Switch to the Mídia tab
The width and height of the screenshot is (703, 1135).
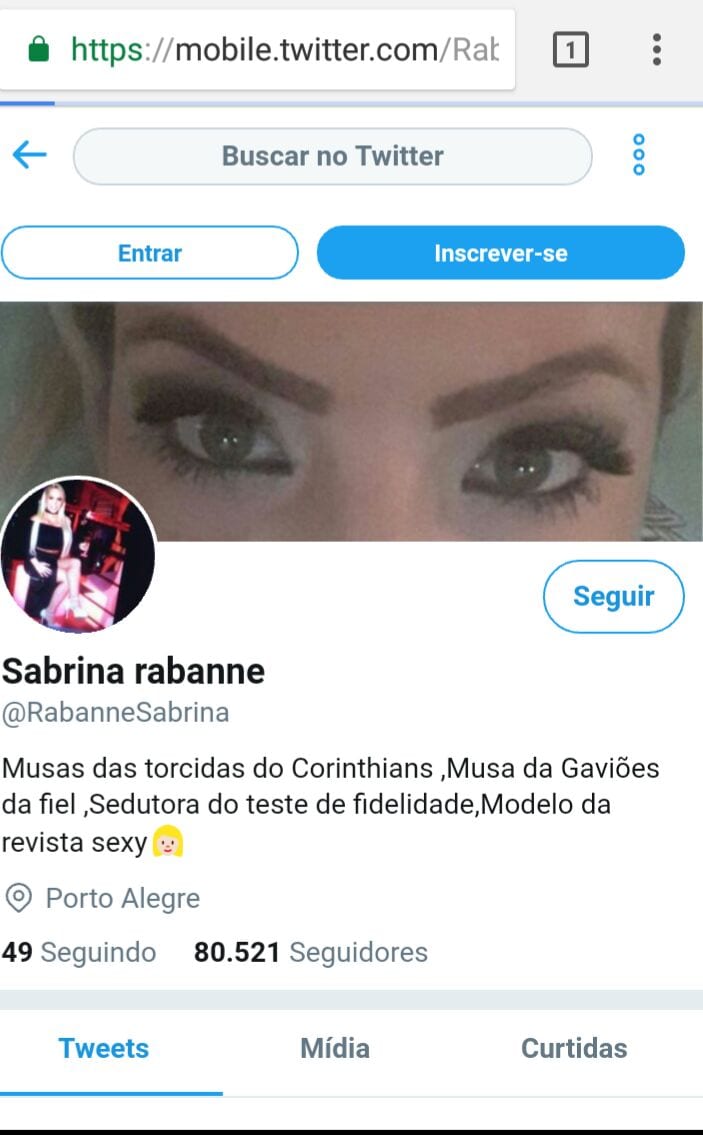[x=334, y=1048]
